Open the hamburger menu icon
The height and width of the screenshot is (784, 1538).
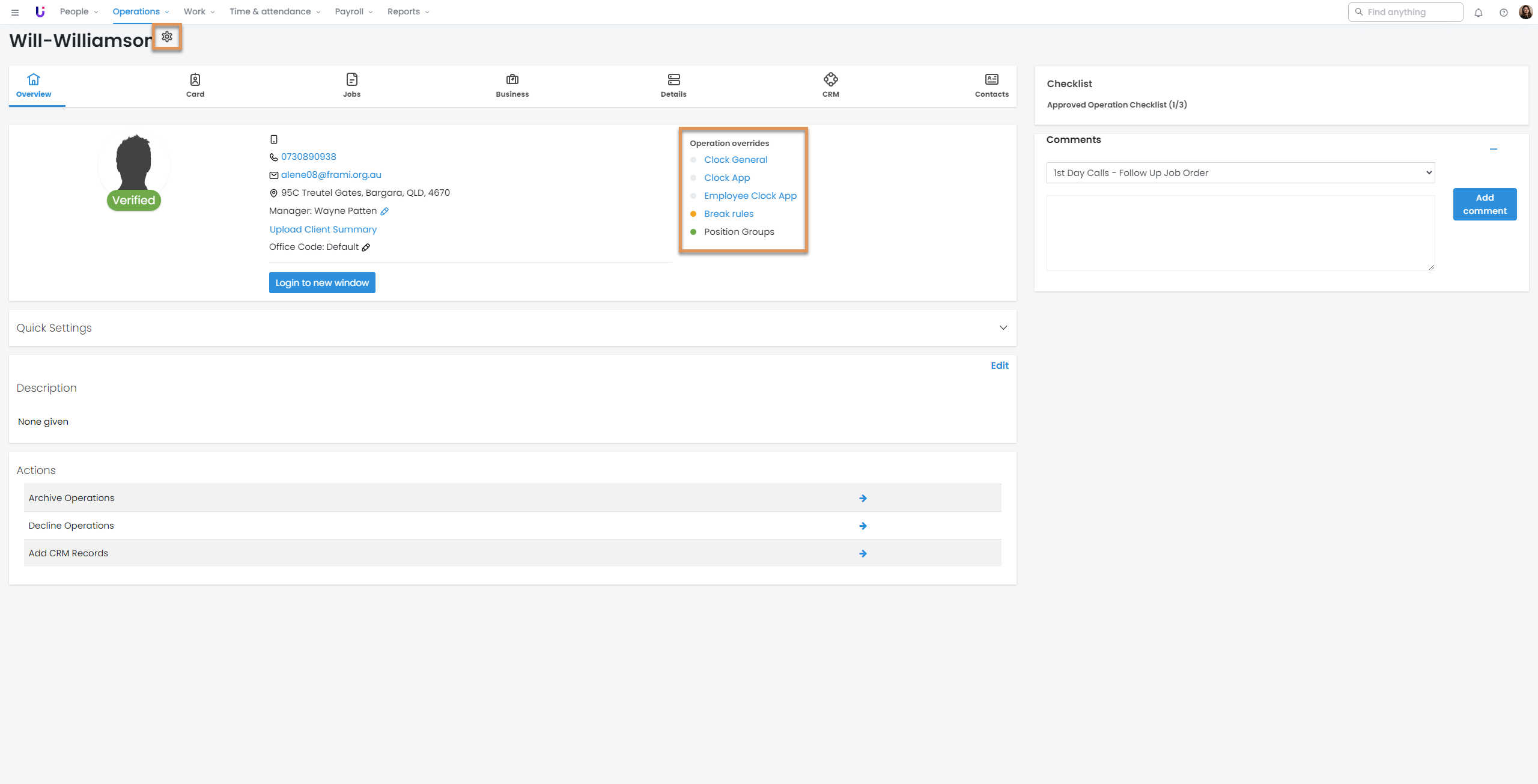click(x=15, y=12)
